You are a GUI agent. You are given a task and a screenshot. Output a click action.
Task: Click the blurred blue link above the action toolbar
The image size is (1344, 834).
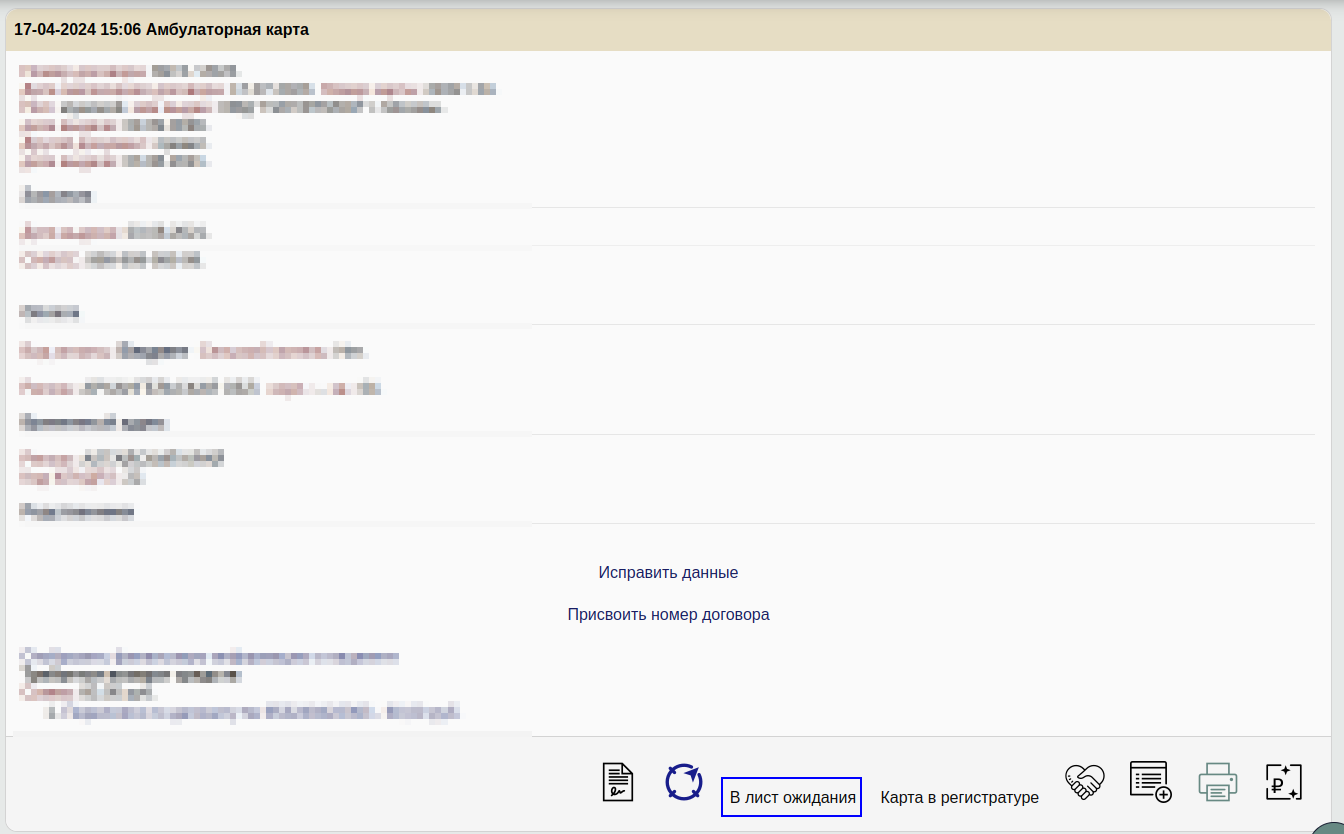click(209, 657)
